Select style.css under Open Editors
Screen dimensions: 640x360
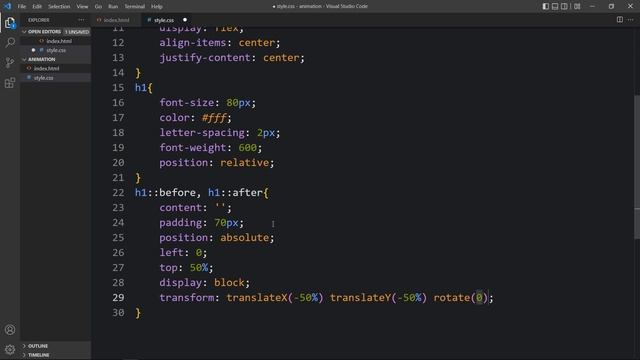[56, 50]
